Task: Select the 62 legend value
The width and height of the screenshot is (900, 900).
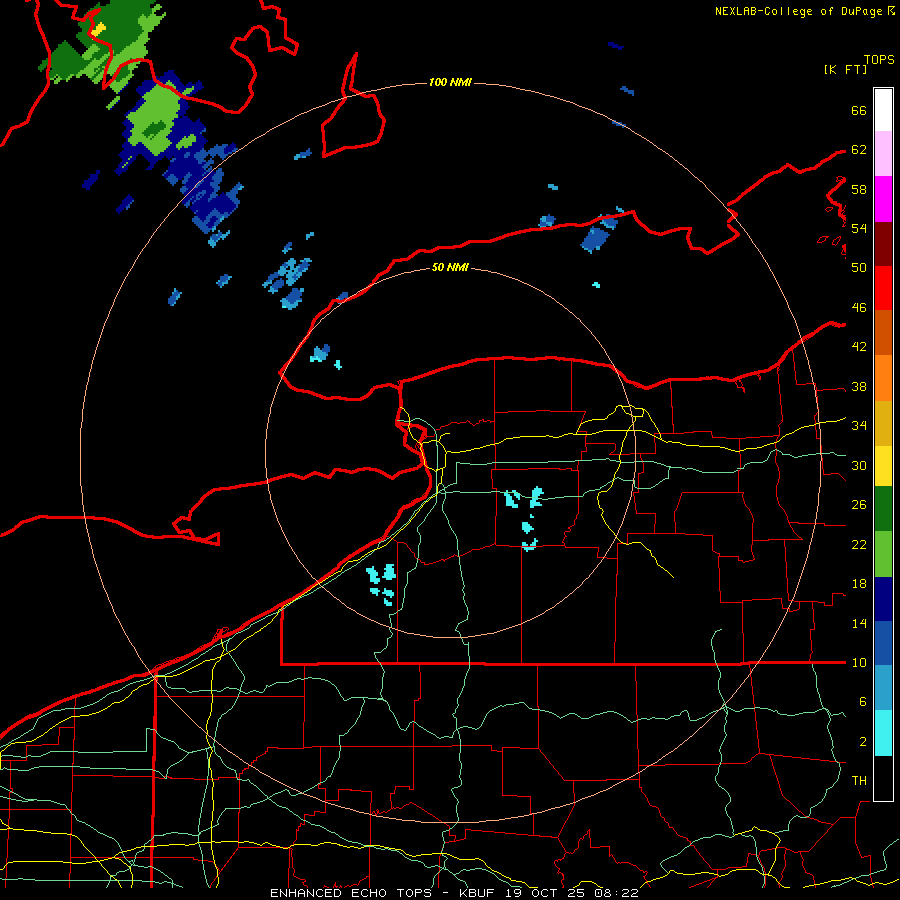Action: pos(859,150)
